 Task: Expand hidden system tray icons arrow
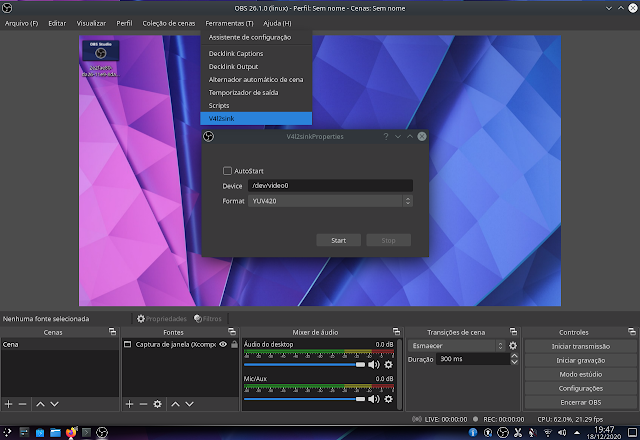pos(577,432)
